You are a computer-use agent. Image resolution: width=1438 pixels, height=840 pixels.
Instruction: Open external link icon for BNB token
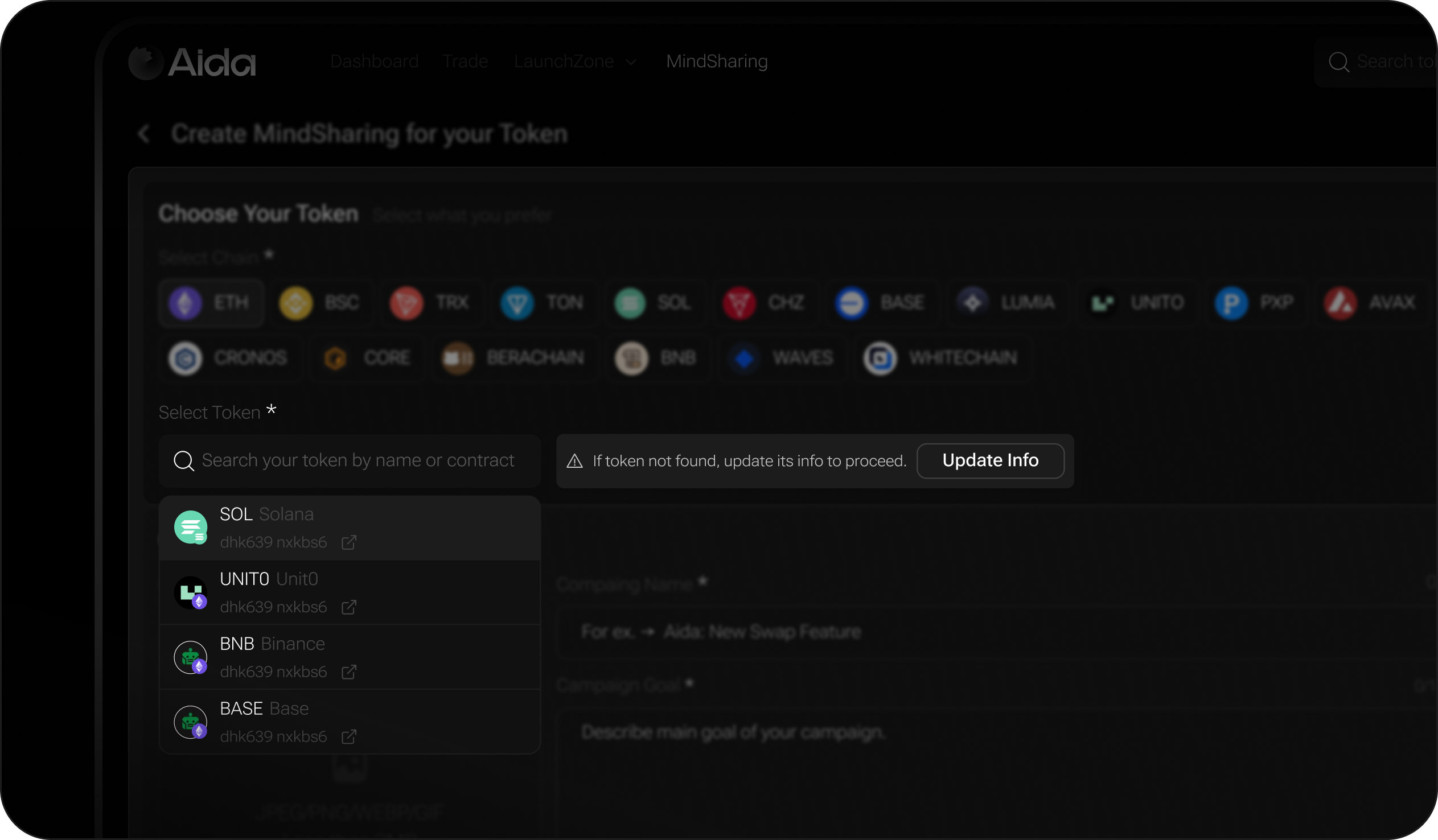tap(348, 672)
